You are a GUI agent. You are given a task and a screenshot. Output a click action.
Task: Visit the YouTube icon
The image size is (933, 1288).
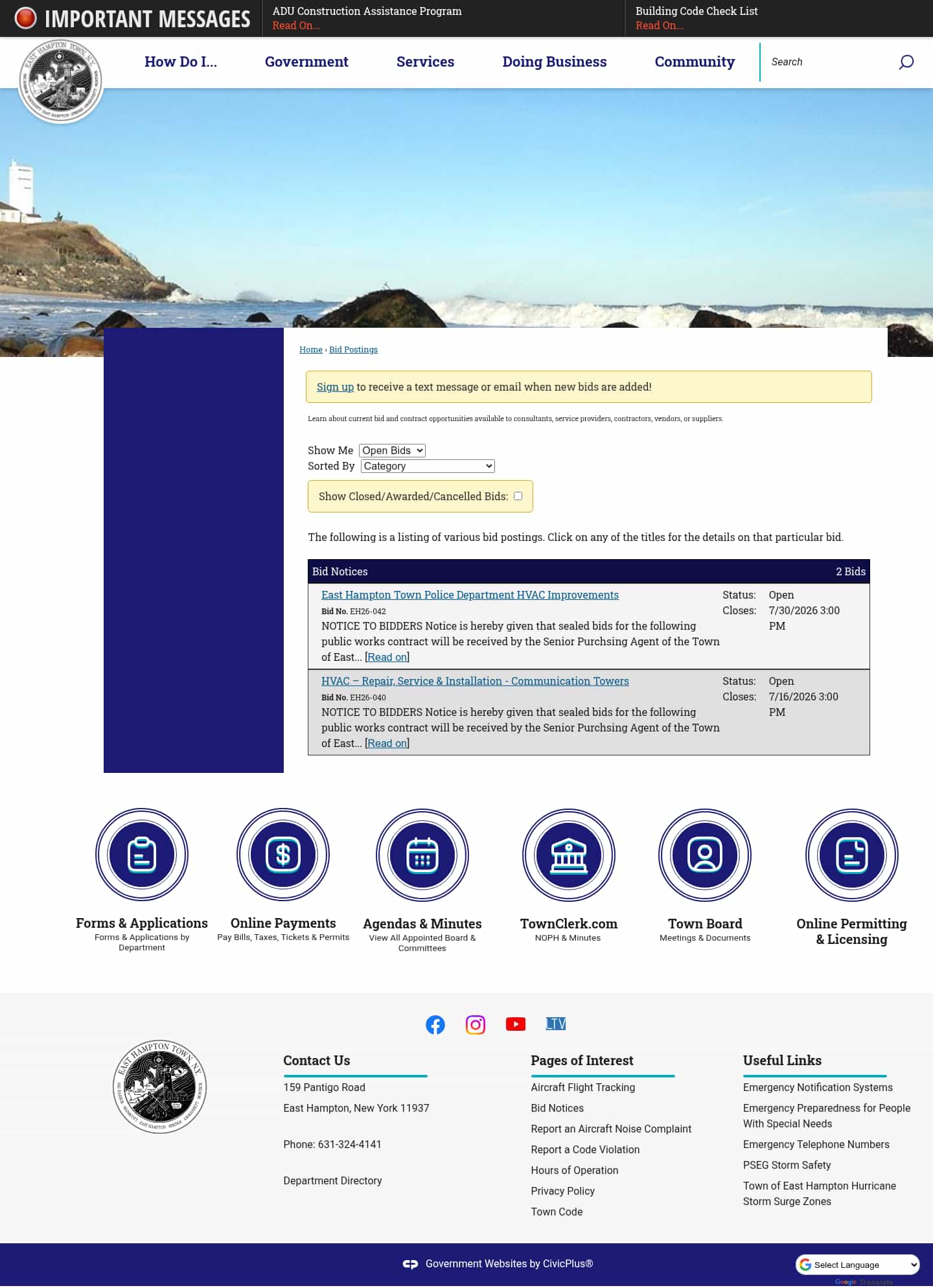(516, 1024)
